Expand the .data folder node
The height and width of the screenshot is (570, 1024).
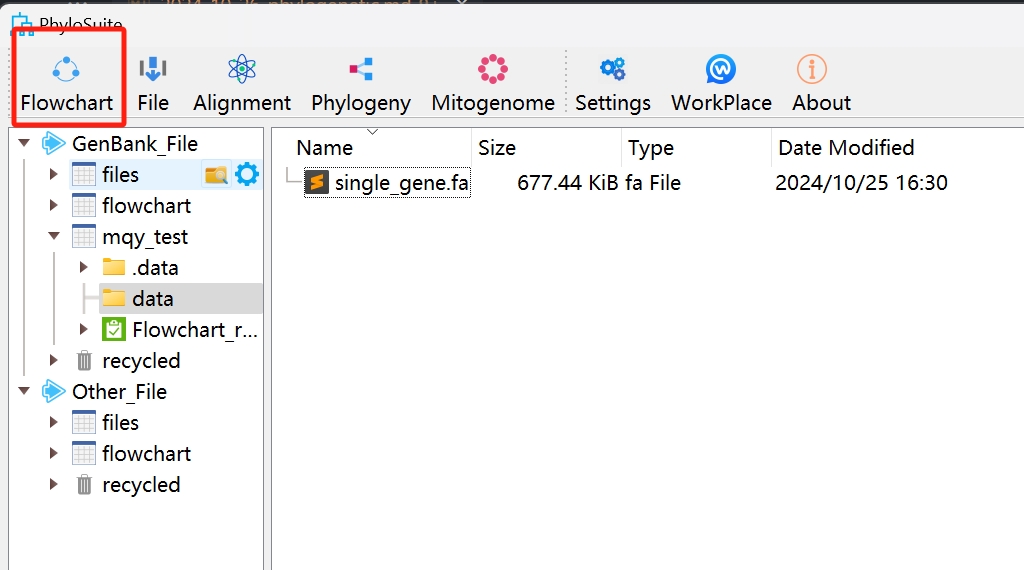click(x=84, y=268)
